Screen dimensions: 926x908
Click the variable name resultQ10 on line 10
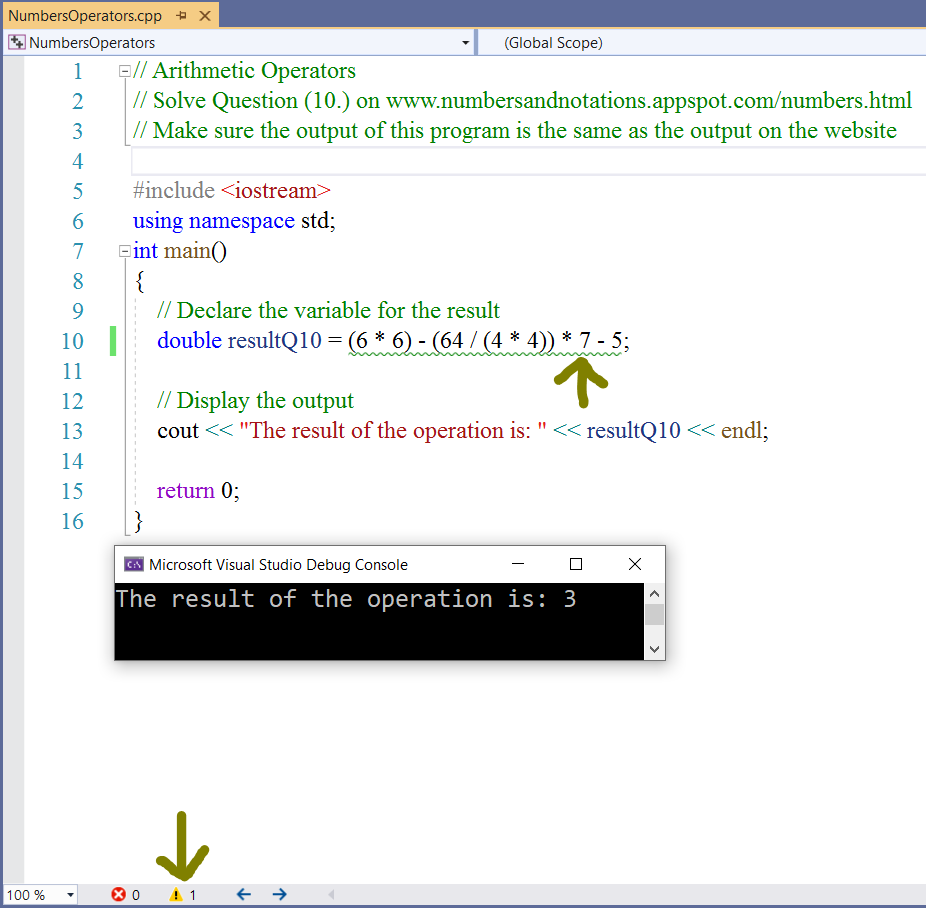275,341
